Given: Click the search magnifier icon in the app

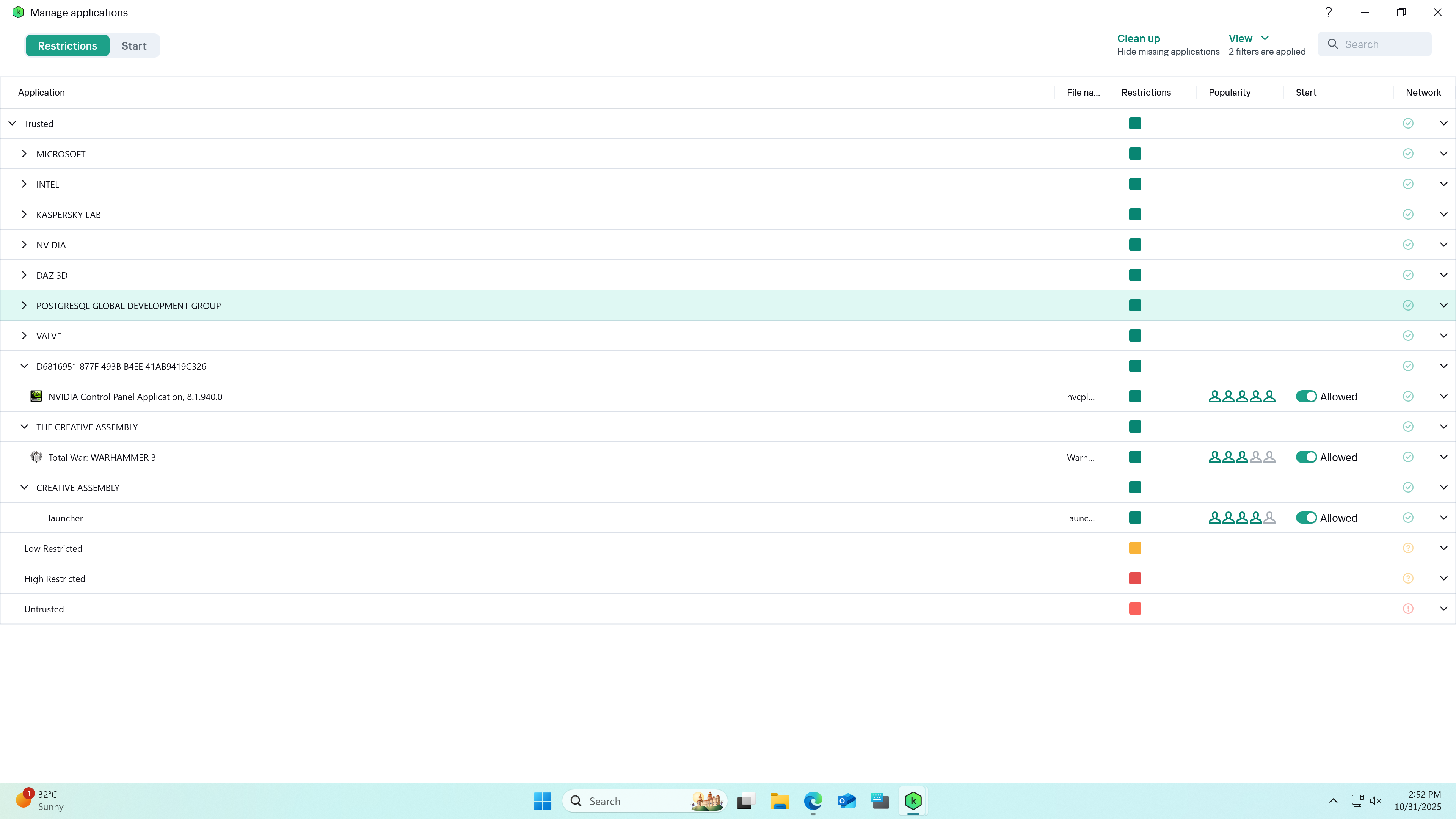Looking at the screenshot, I should [x=1333, y=44].
